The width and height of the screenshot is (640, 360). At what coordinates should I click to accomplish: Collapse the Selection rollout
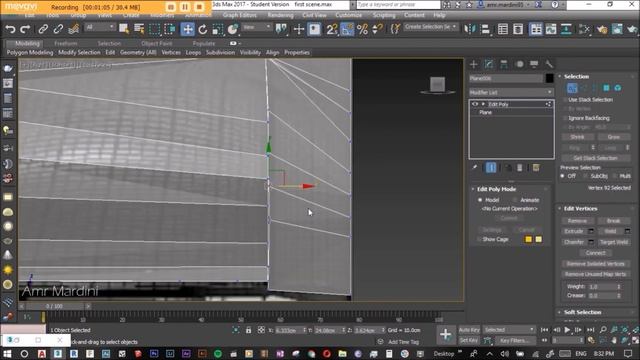pos(576,76)
